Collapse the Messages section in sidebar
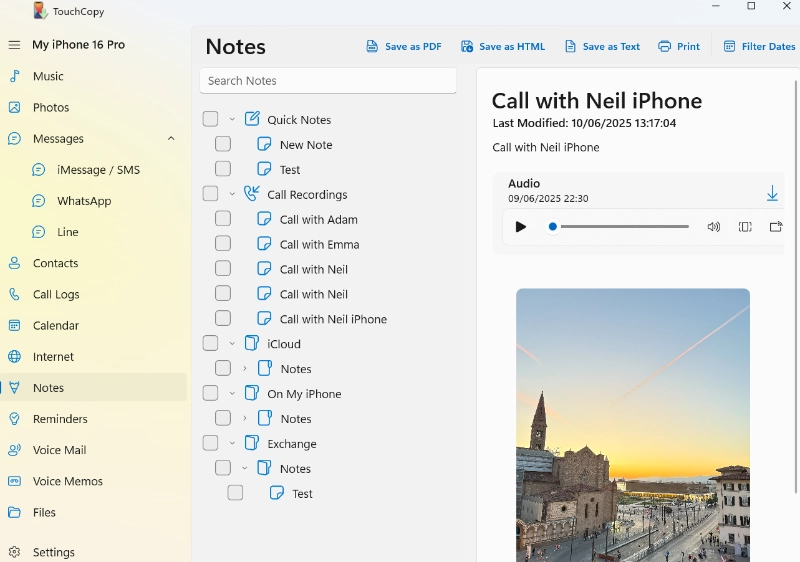The height and width of the screenshot is (562, 800). coord(171,138)
